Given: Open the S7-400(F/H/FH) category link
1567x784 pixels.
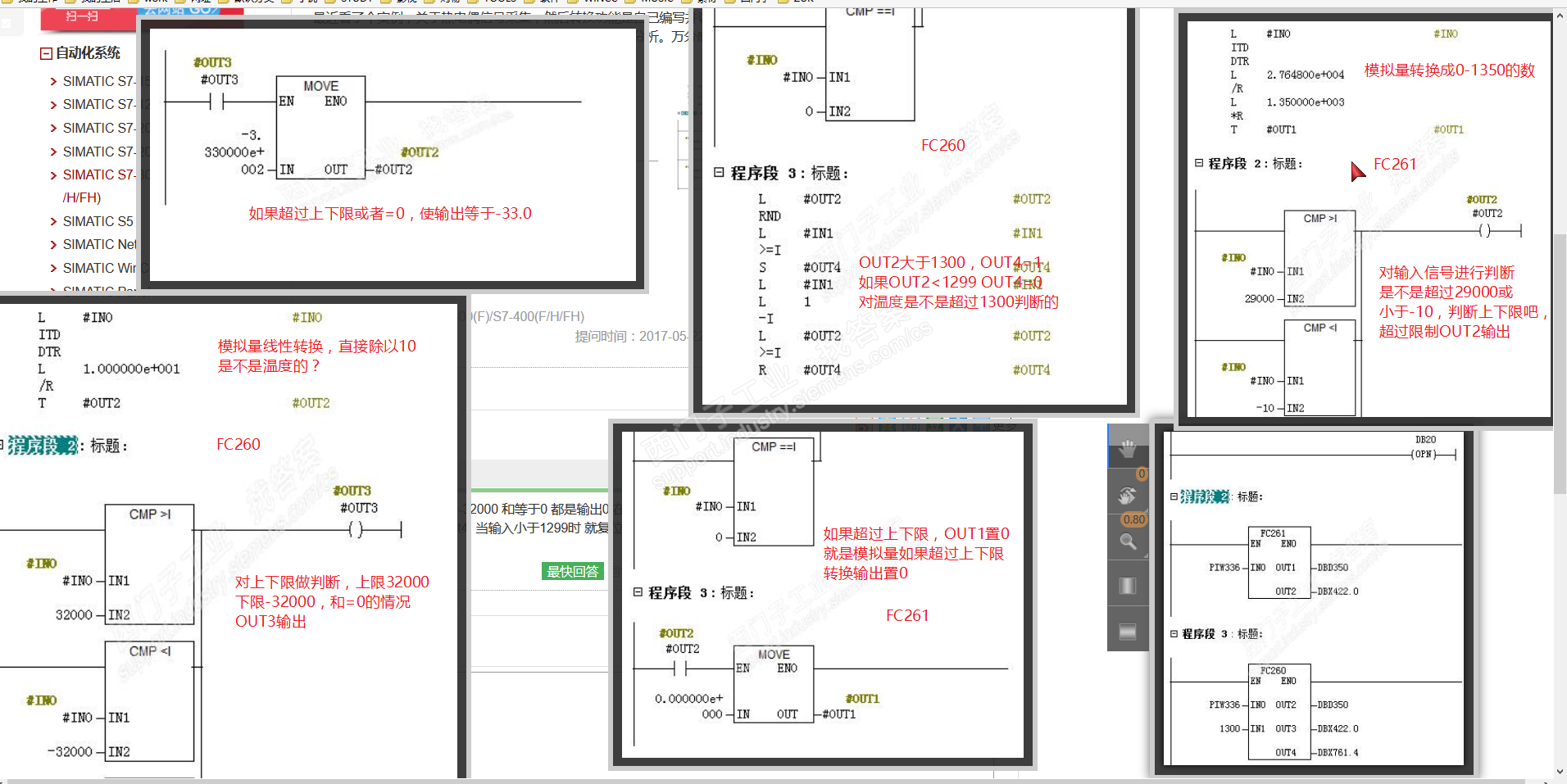Looking at the screenshot, I should click(x=526, y=316).
